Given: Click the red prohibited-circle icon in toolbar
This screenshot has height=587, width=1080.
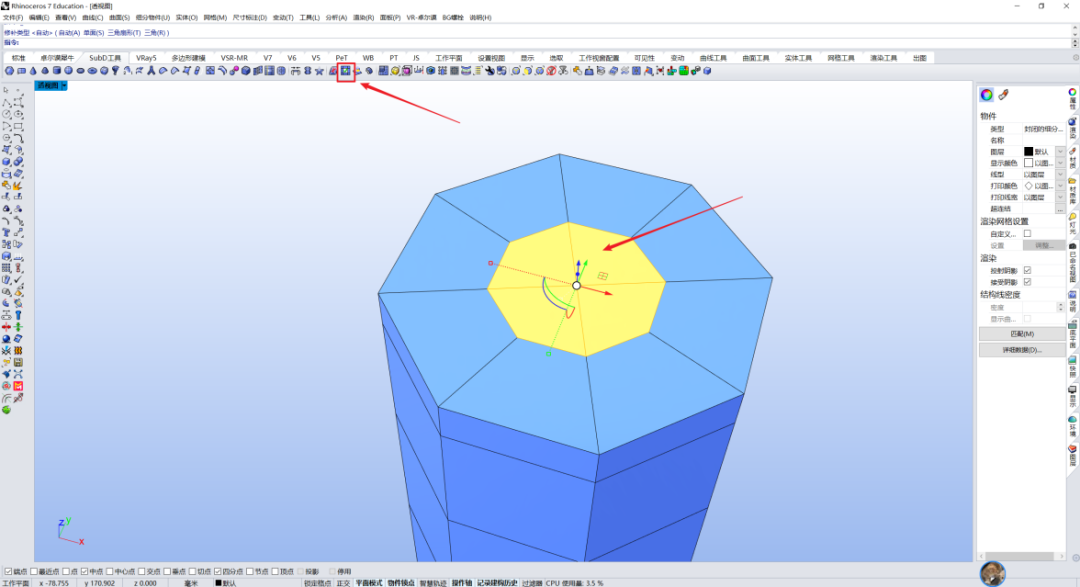Looking at the screenshot, I should (x=551, y=70).
